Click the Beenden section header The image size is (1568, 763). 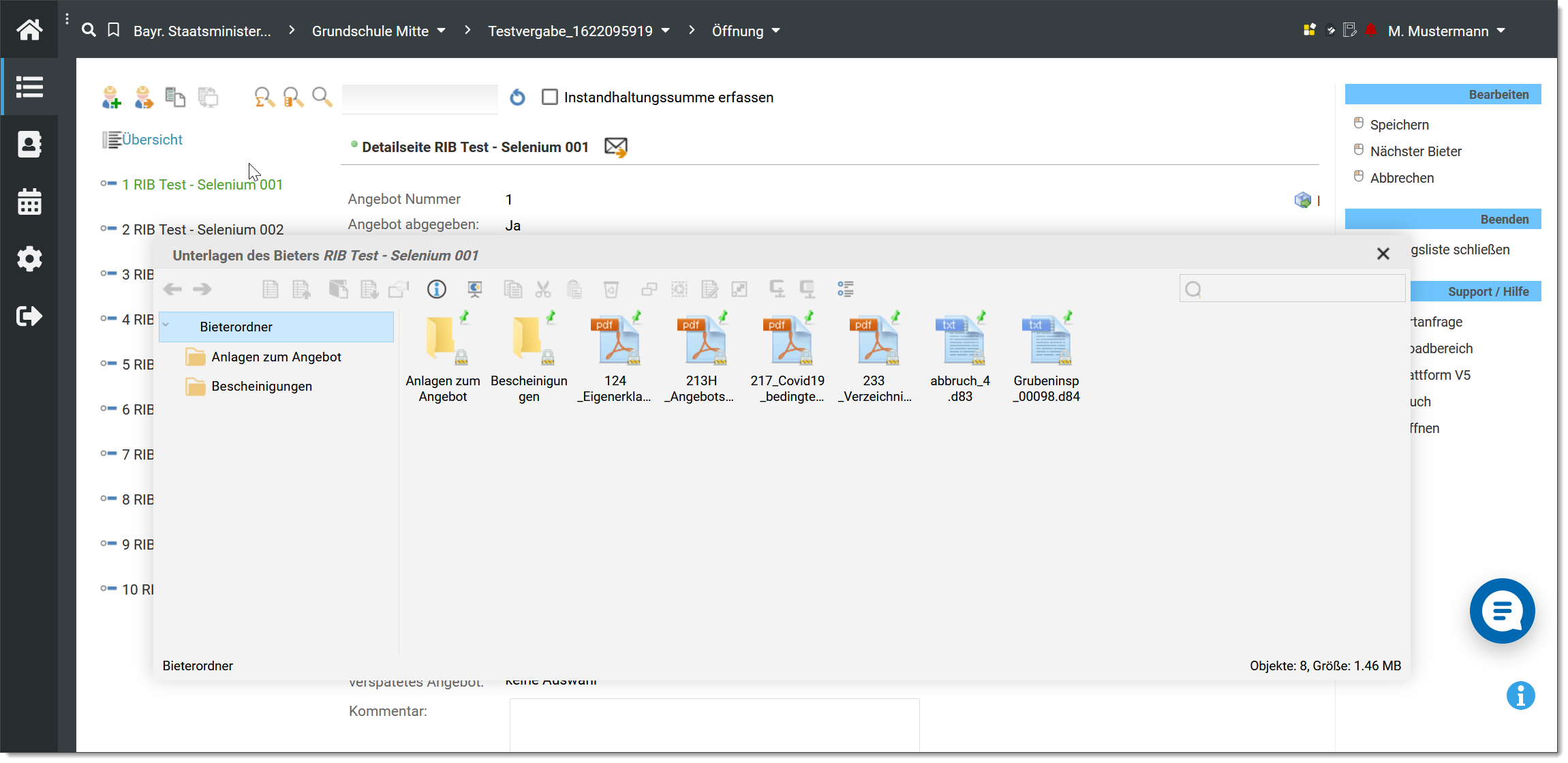(1443, 219)
